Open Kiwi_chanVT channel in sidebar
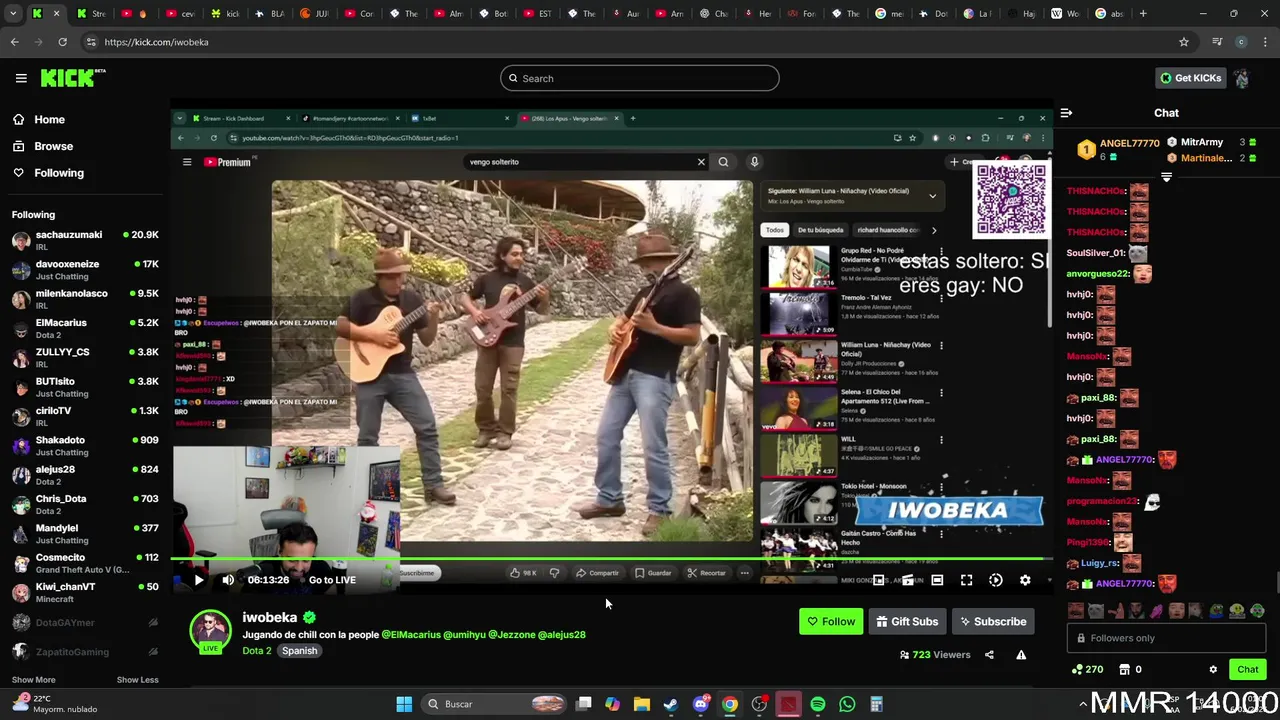 tap(85, 592)
